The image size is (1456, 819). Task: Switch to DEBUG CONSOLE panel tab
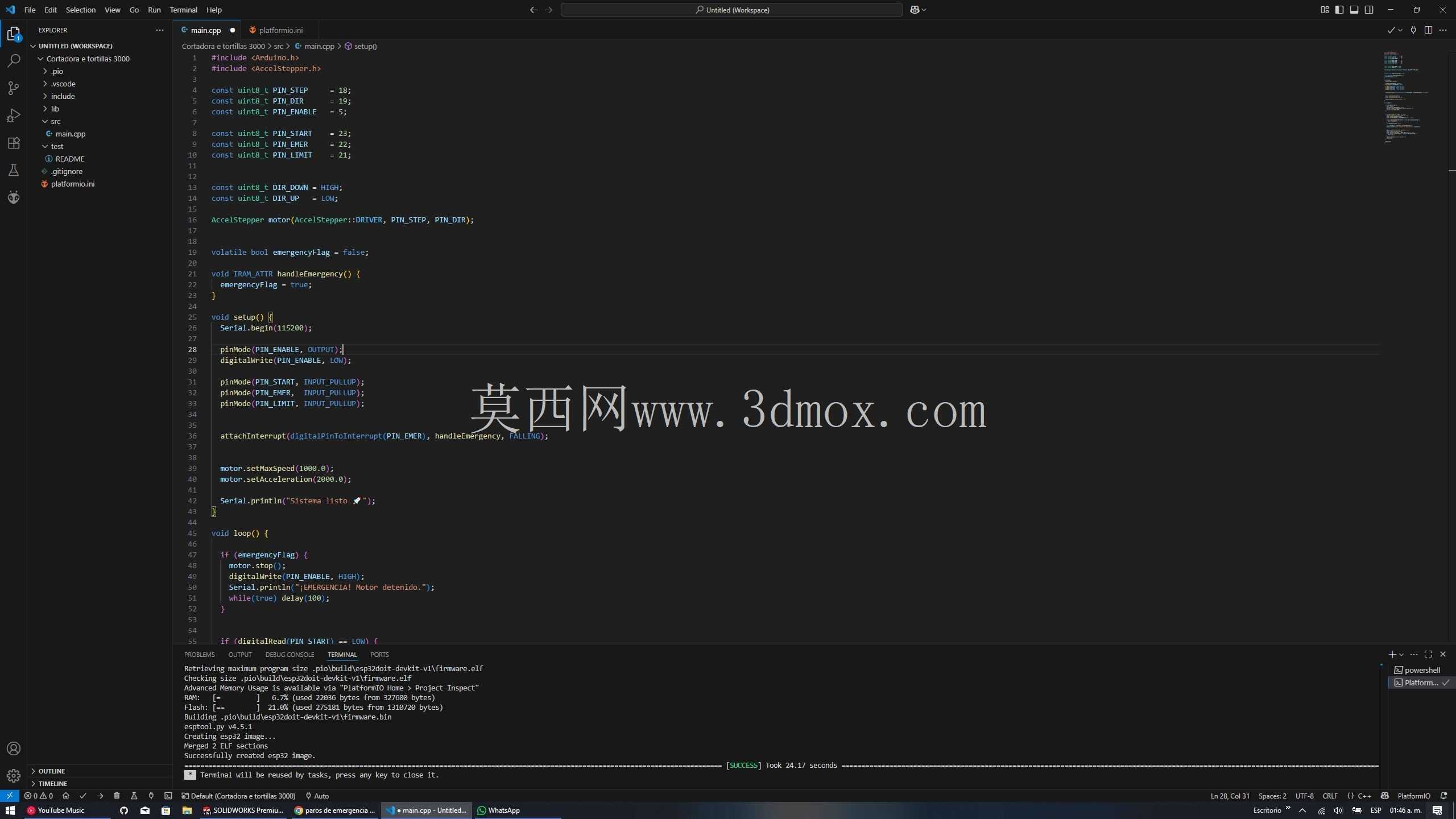289,655
